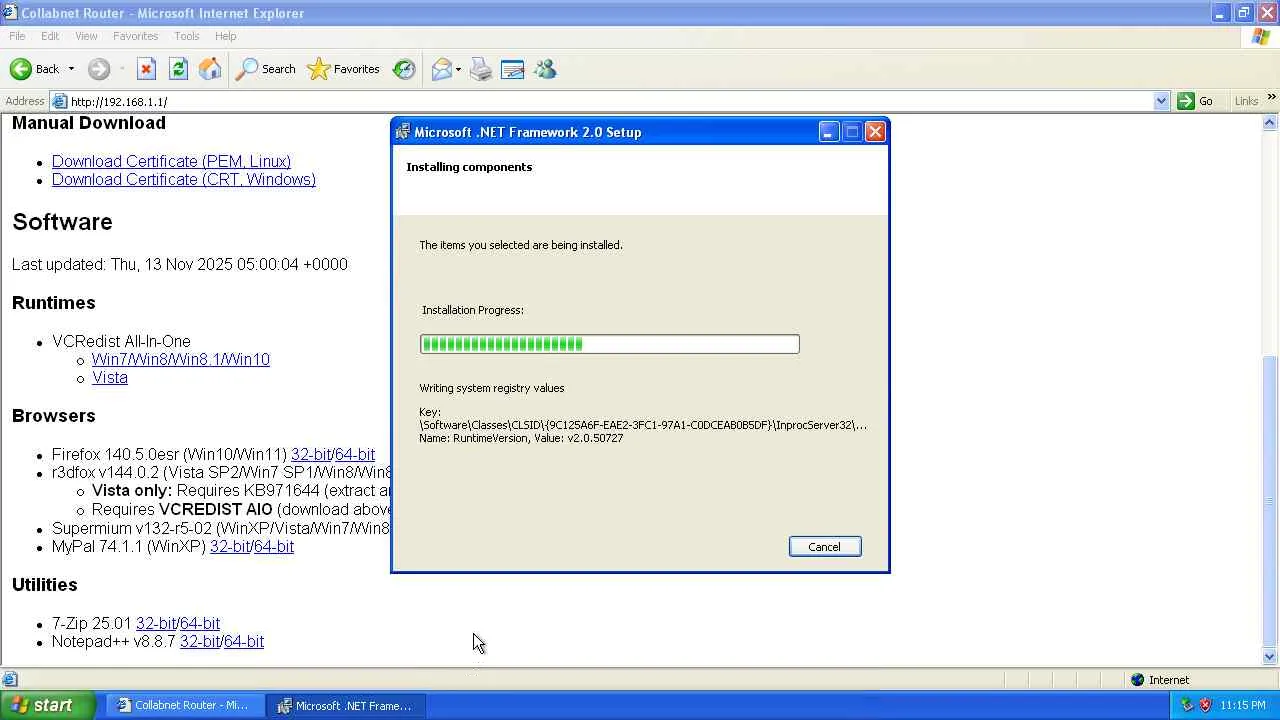Image resolution: width=1280 pixels, height=720 pixels.
Task: Switch to .NET Framework taskbar button
Action: 345,705
